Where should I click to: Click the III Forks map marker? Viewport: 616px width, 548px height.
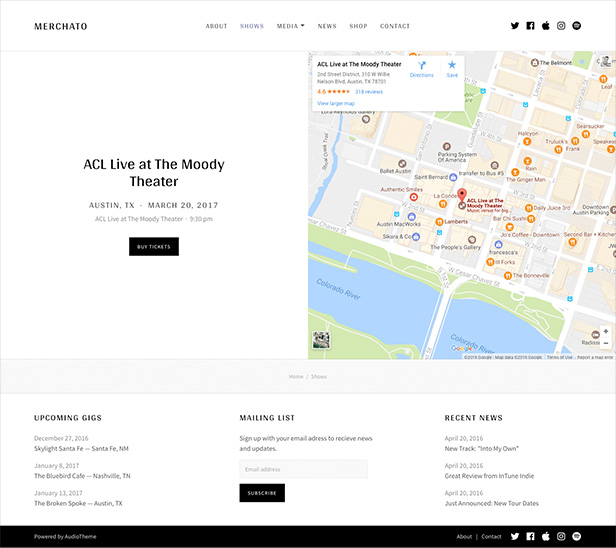click(490, 262)
